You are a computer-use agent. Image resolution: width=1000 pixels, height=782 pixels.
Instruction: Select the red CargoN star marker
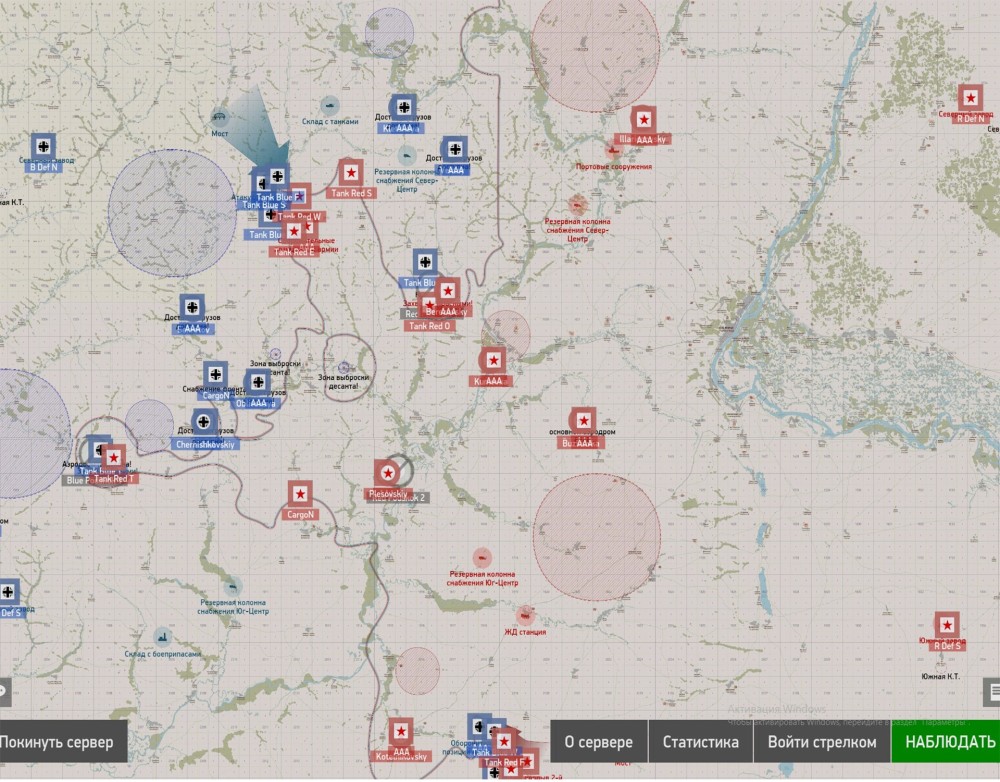click(x=299, y=493)
